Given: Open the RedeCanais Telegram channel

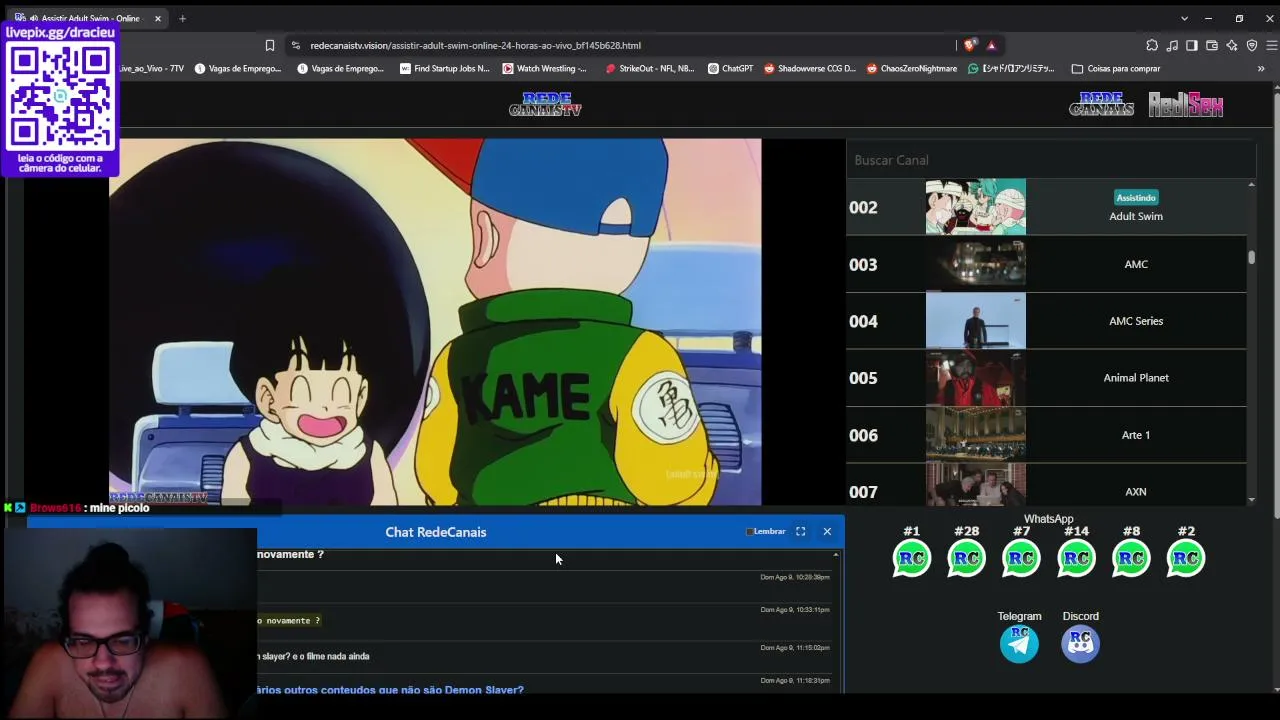Looking at the screenshot, I should (x=1019, y=643).
